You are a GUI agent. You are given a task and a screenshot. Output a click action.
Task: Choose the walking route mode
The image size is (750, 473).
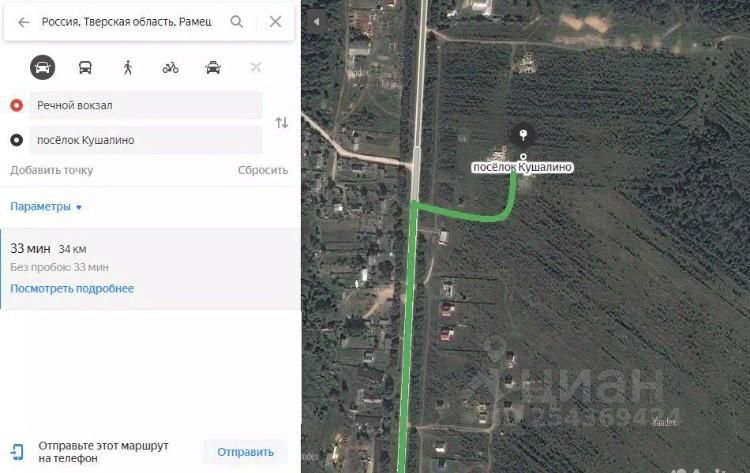(x=128, y=67)
